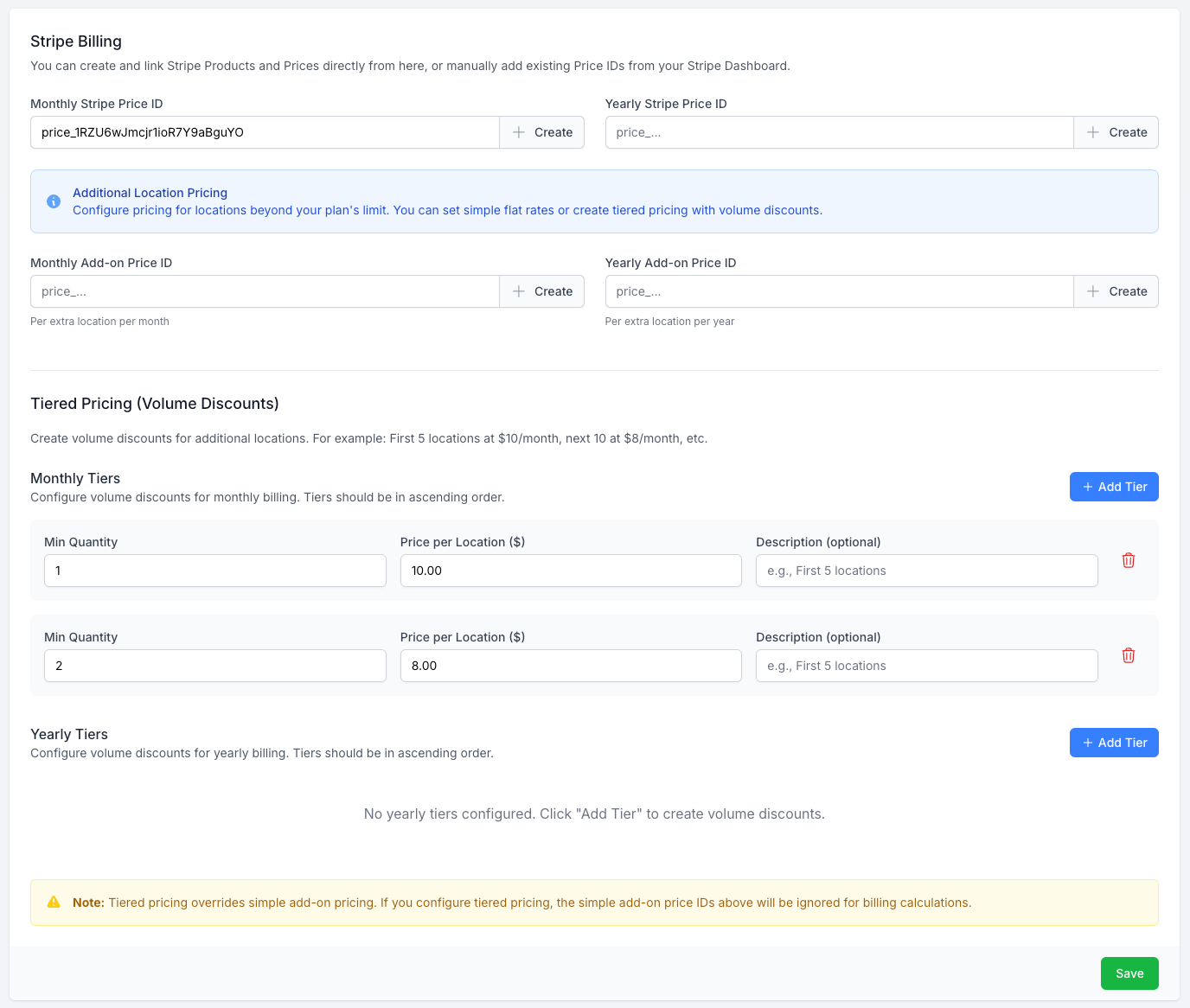Edit Min Quantity of the second tier
The width and height of the screenshot is (1190, 1008).
(214, 666)
